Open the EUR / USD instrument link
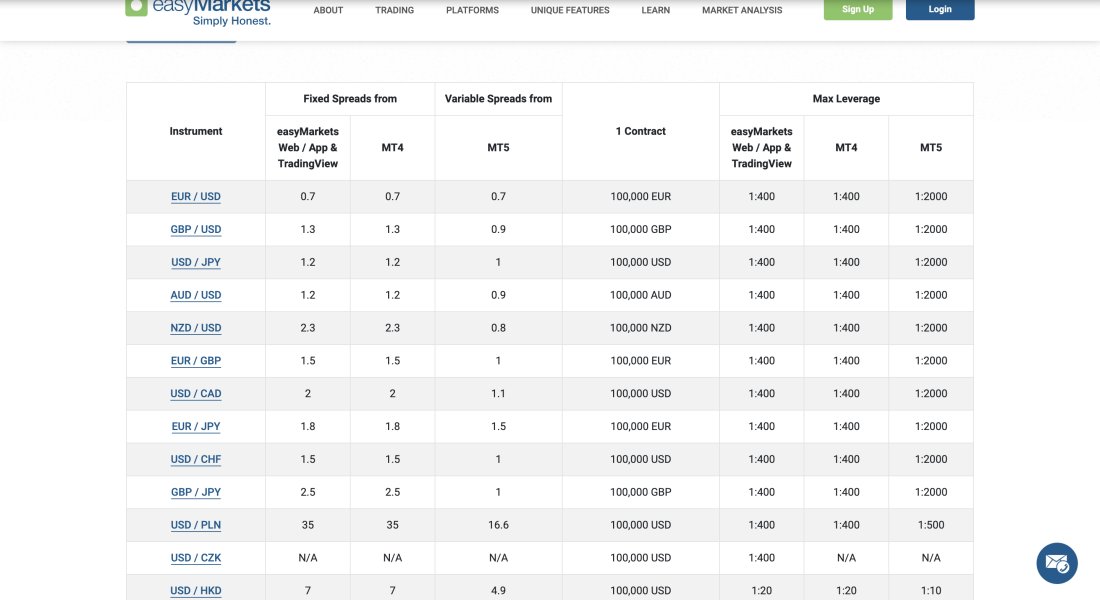Screen dimensions: 1100x600 pos(196,197)
